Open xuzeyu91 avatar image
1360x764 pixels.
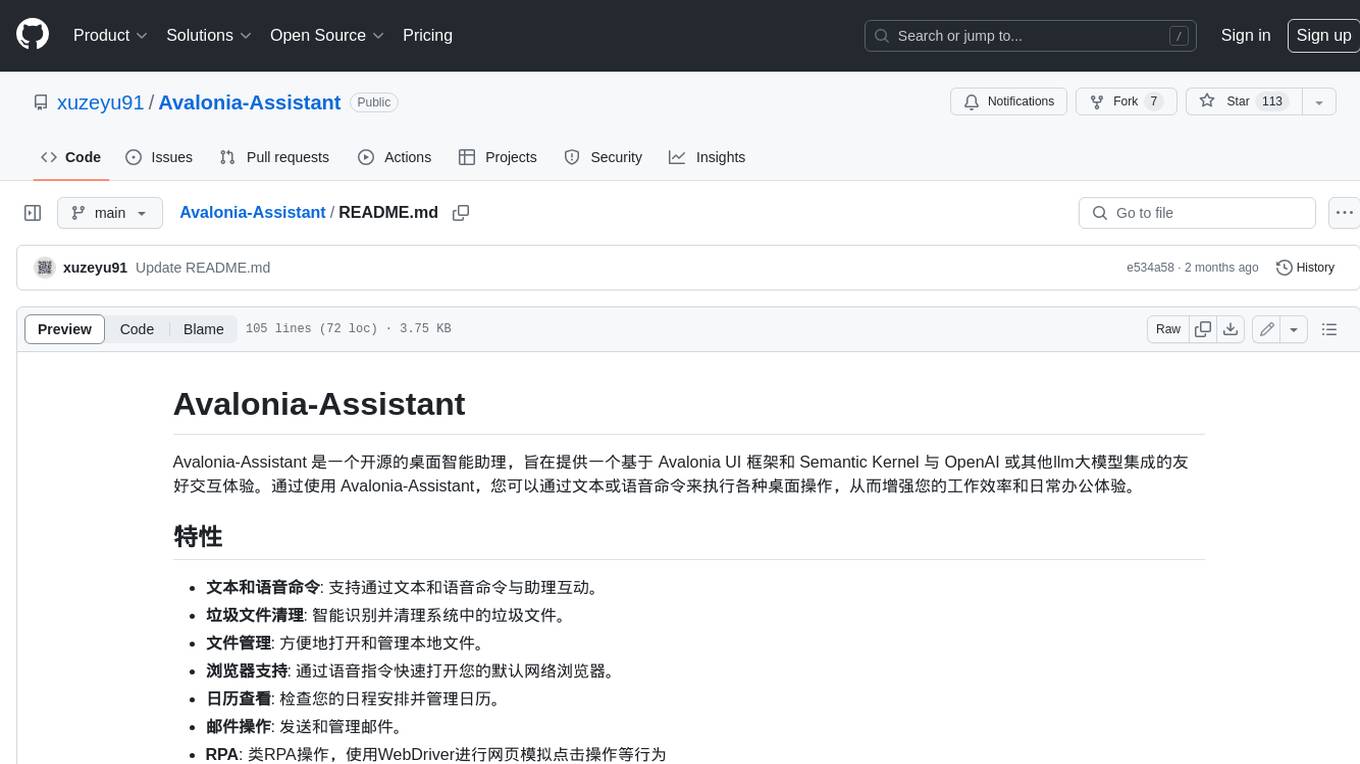click(44, 267)
